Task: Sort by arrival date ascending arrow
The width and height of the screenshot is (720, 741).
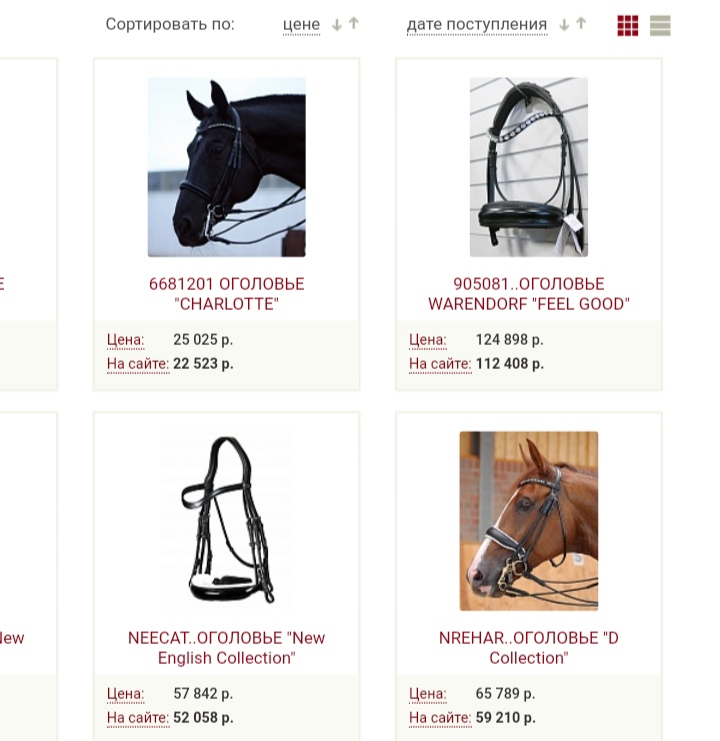Action: [582, 23]
